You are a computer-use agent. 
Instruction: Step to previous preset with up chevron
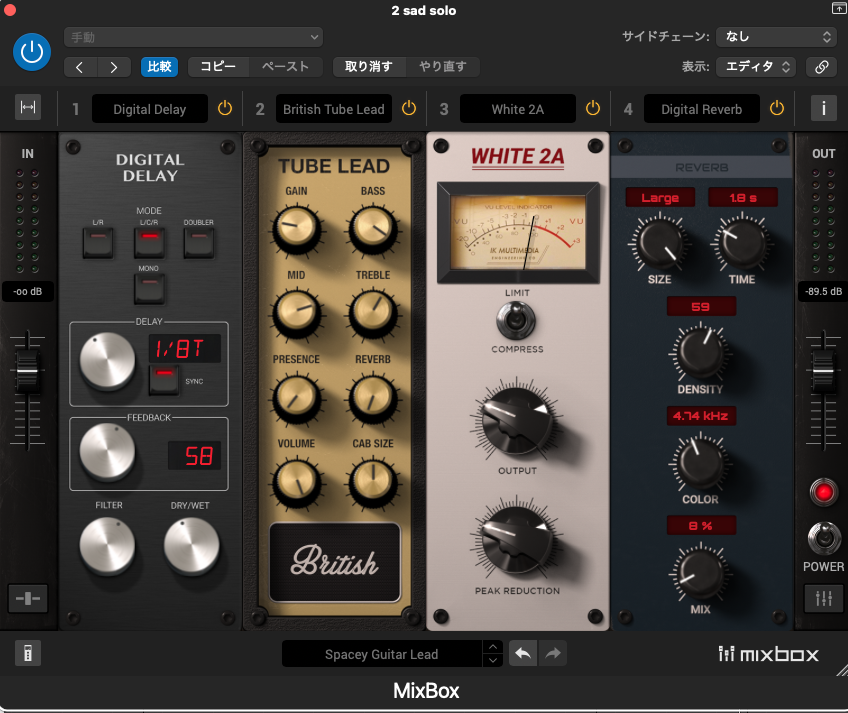[493, 647]
